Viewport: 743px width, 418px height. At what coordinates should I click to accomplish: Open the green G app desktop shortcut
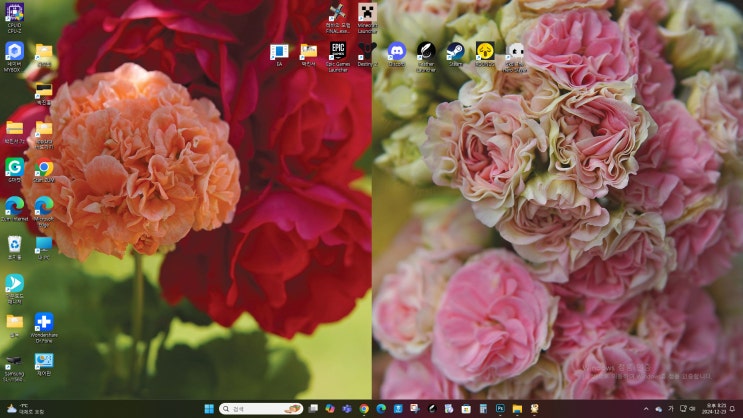pyautogui.click(x=14, y=171)
